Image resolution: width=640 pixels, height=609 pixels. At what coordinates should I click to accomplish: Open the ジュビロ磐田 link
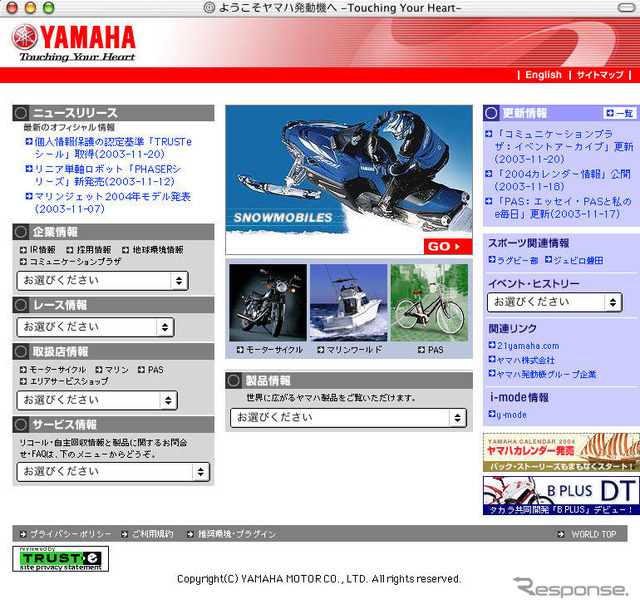pos(578,260)
